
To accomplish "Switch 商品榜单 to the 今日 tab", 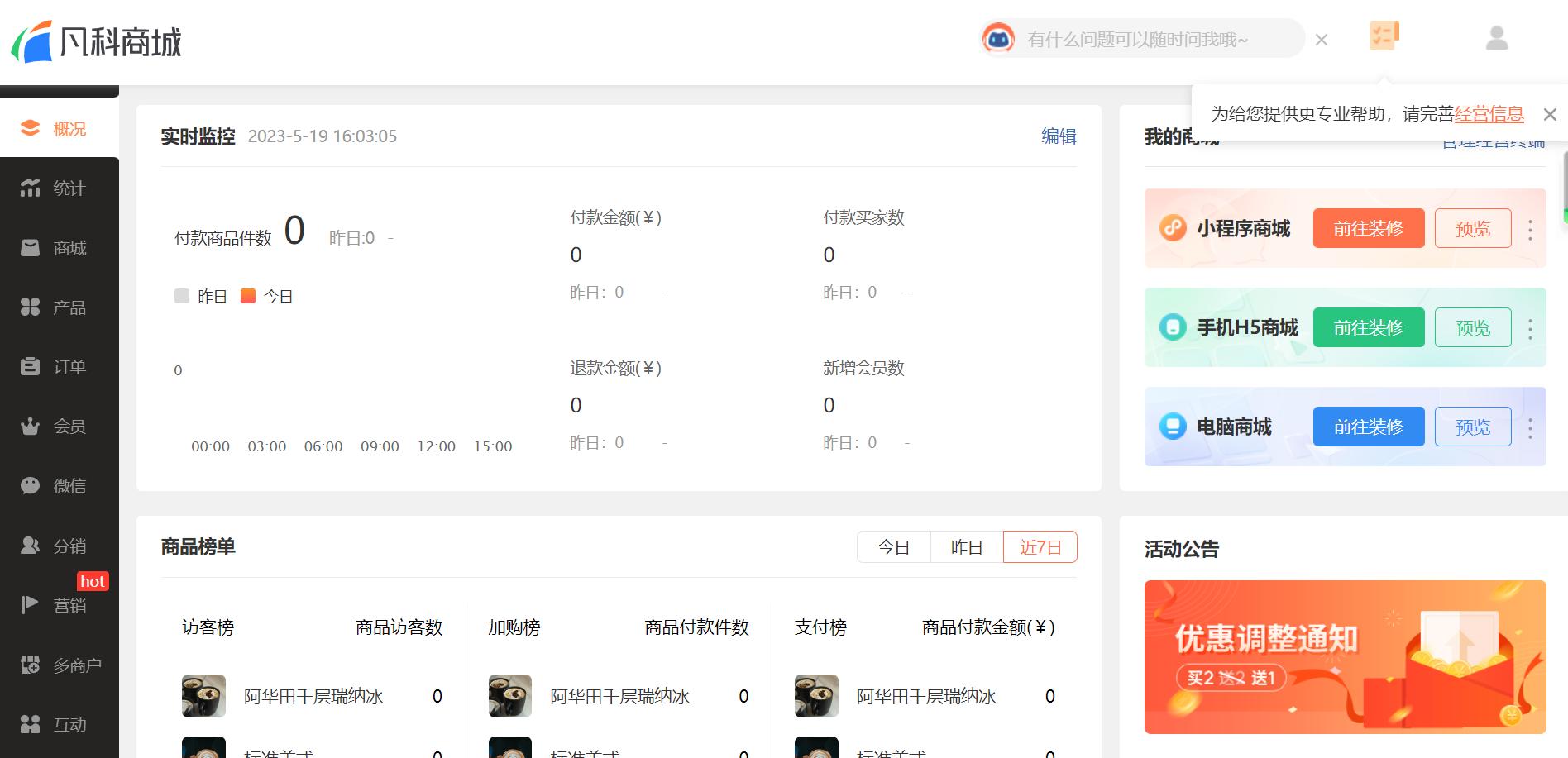I will point(894,546).
